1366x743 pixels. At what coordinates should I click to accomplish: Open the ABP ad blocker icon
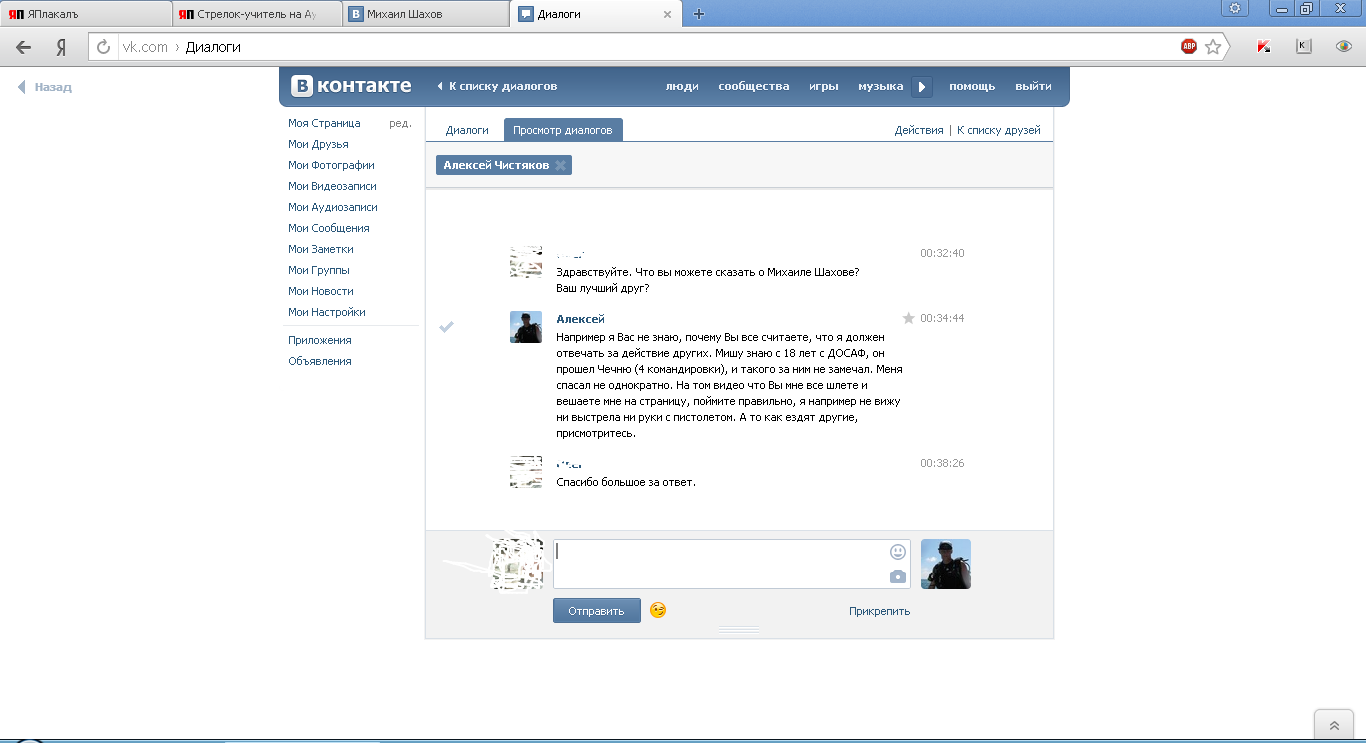point(1189,46)
